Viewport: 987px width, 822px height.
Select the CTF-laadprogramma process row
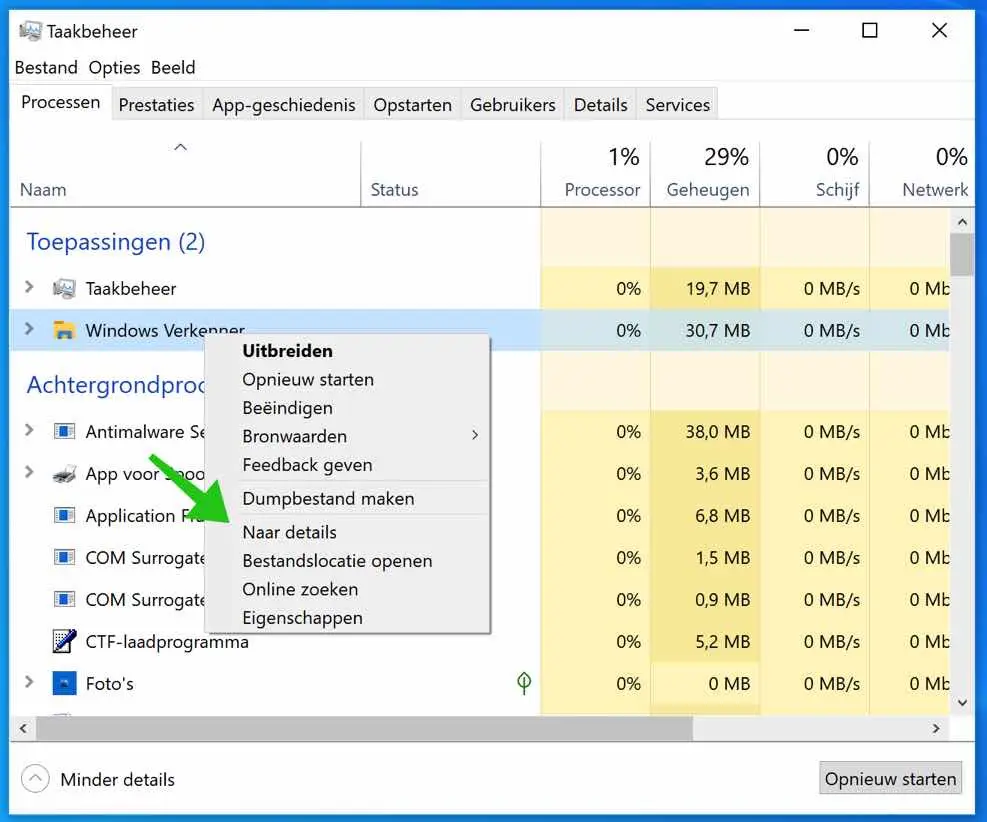click(480, 641)
